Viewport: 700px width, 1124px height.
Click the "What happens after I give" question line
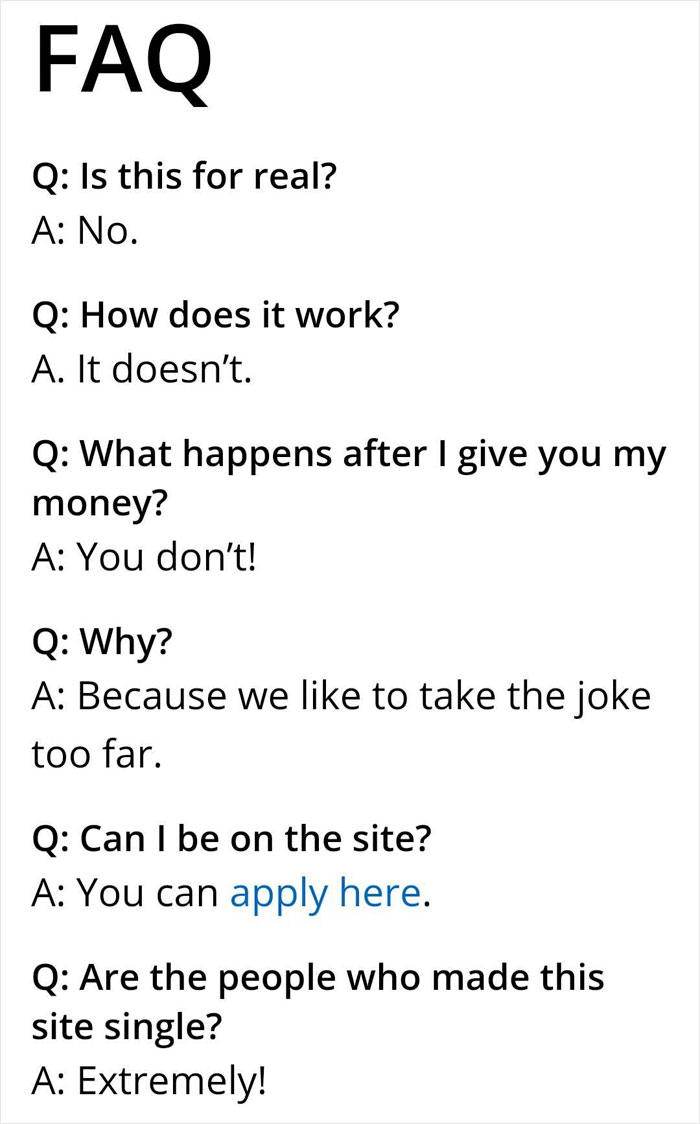tap(348, 454)
